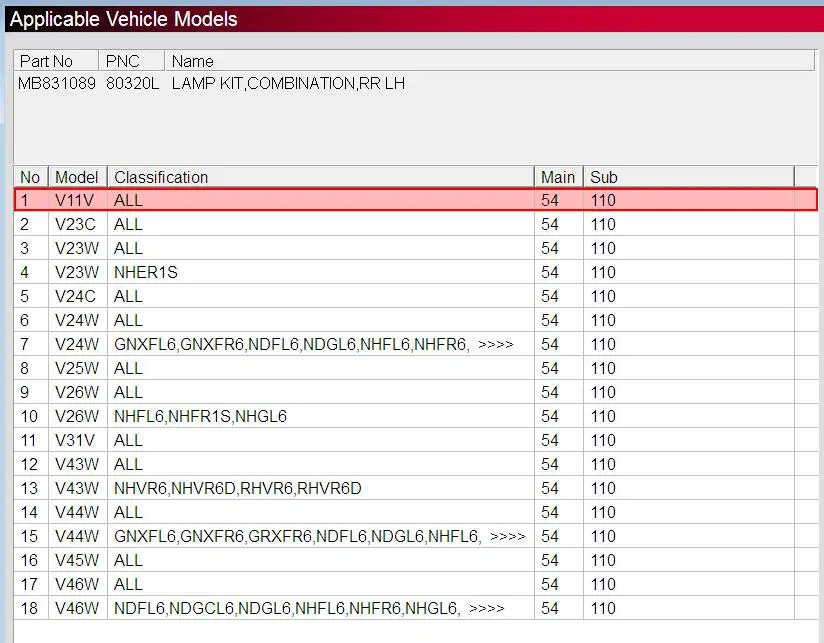Click Sub value 110 in row 1
This screenshot has height=643, width=824.
tap(603, 200)
